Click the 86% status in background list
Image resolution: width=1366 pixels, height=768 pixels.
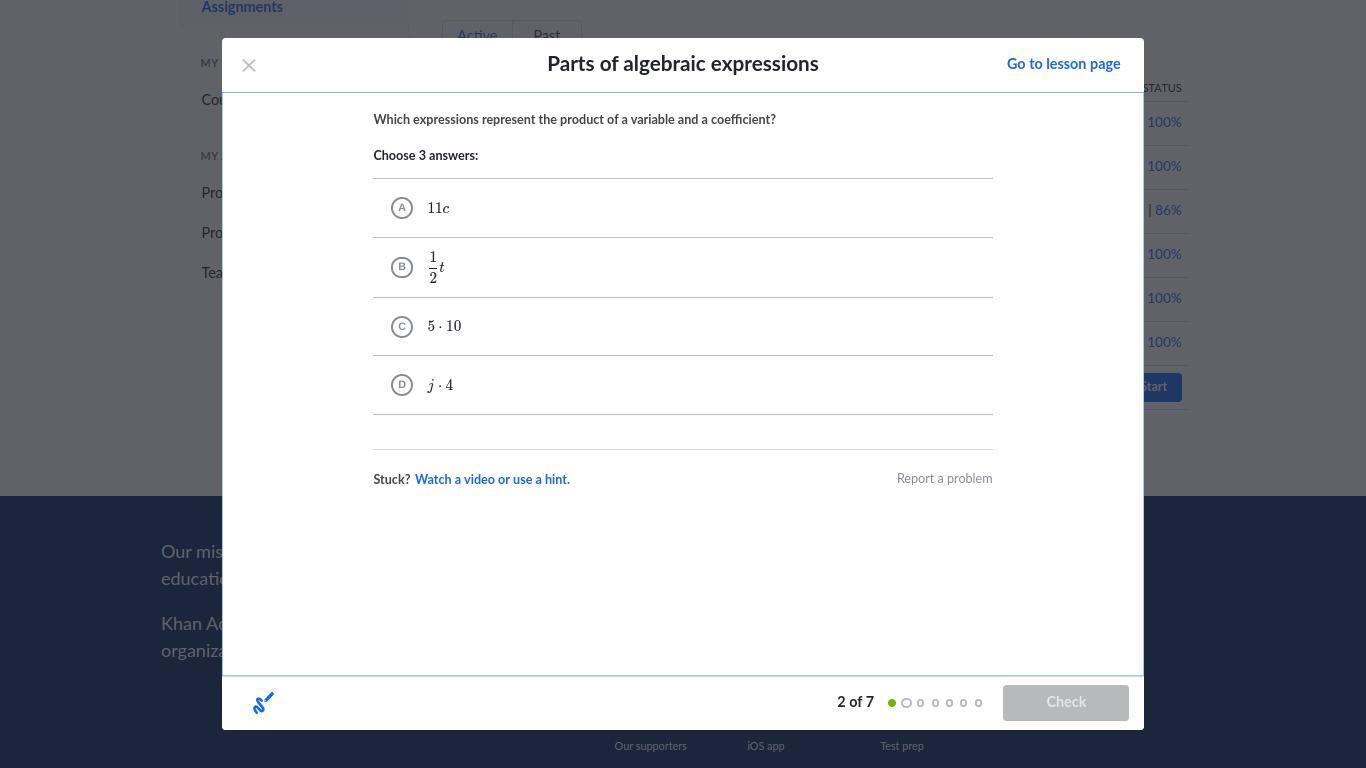tap(1168, 211)
